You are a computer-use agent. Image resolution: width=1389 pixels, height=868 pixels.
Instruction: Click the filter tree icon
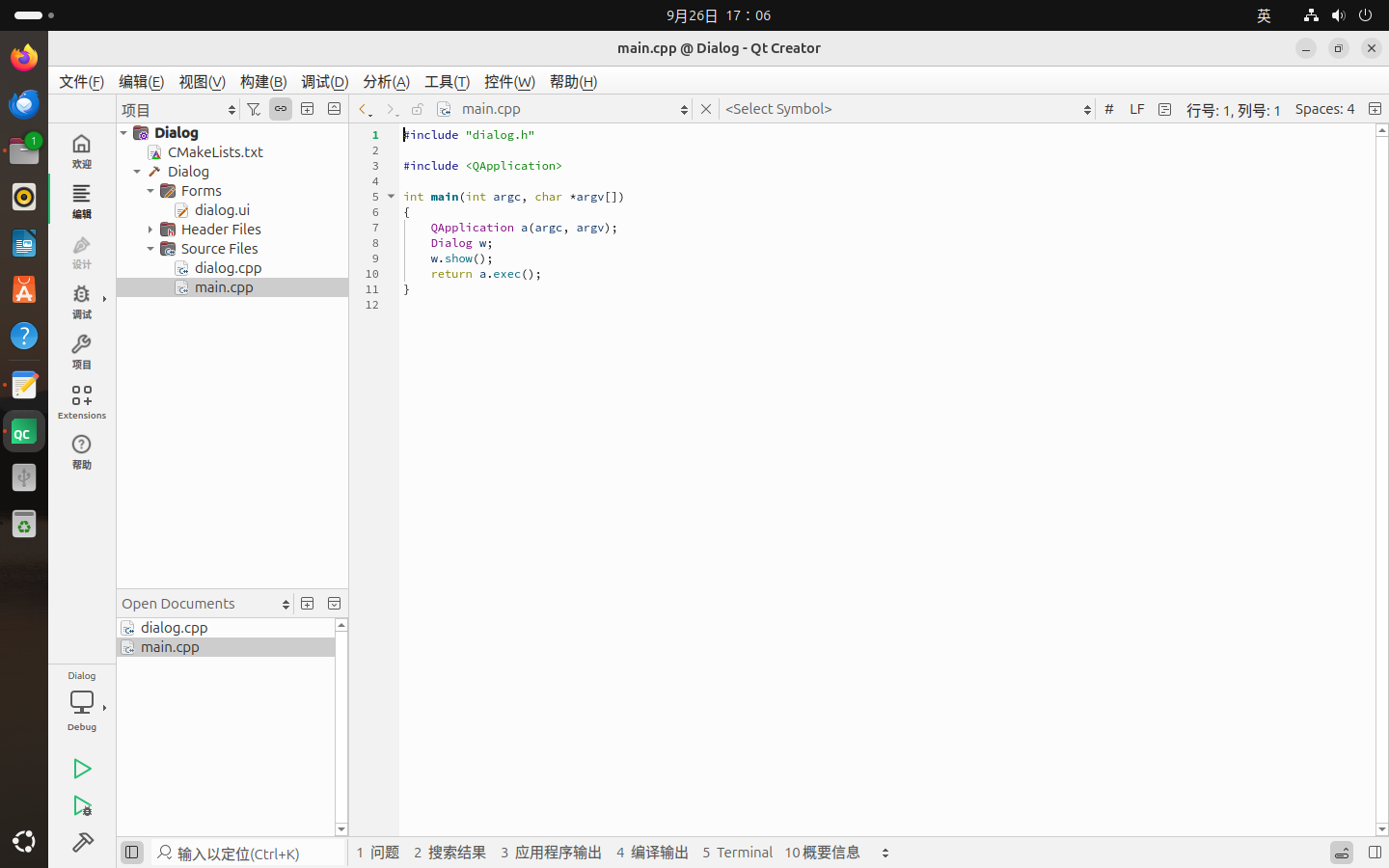tap(254, 109)
